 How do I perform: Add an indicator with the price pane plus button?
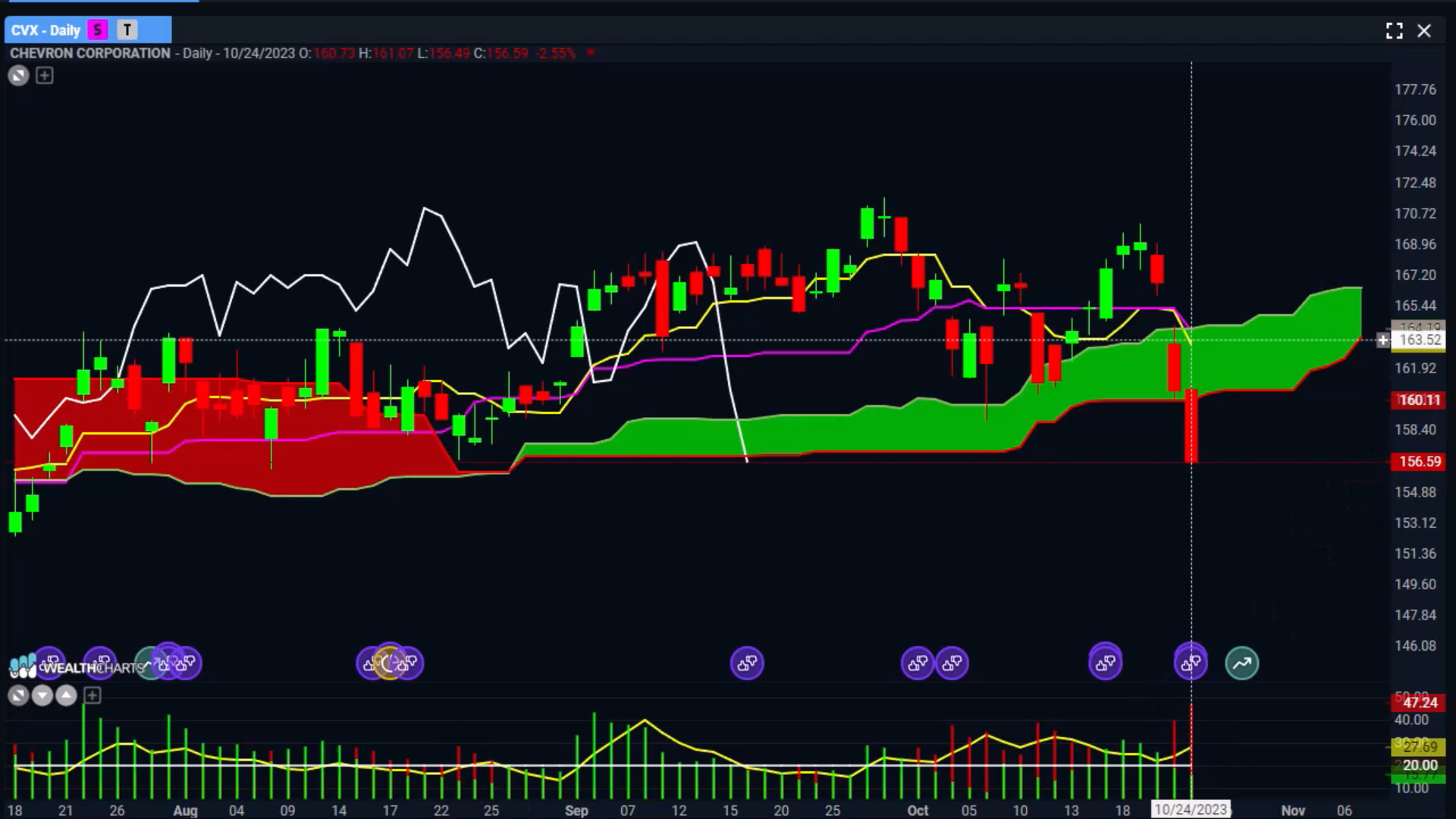[x=45, y=76]
